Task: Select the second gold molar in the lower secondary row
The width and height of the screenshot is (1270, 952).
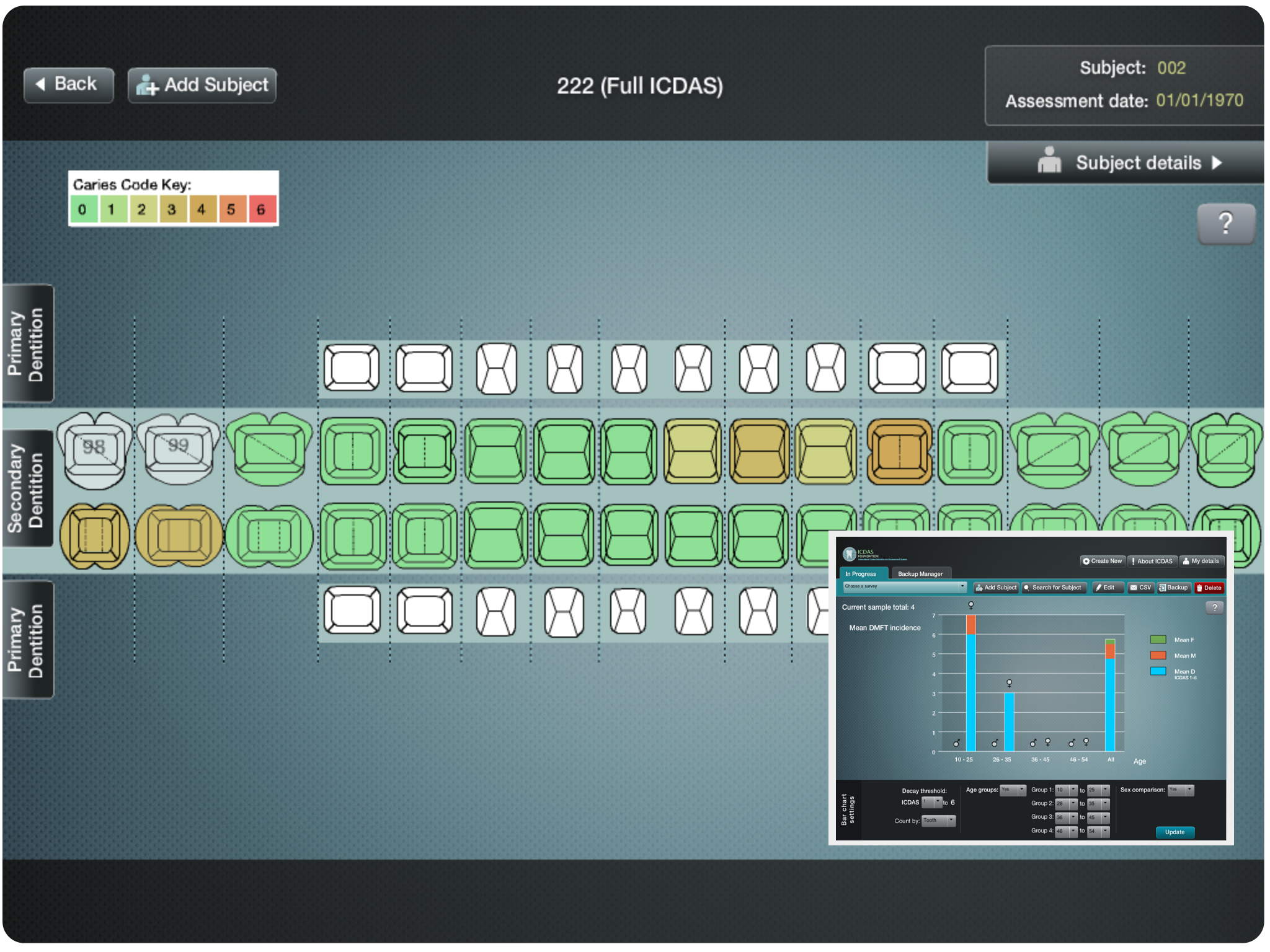Action: point(179,536)
